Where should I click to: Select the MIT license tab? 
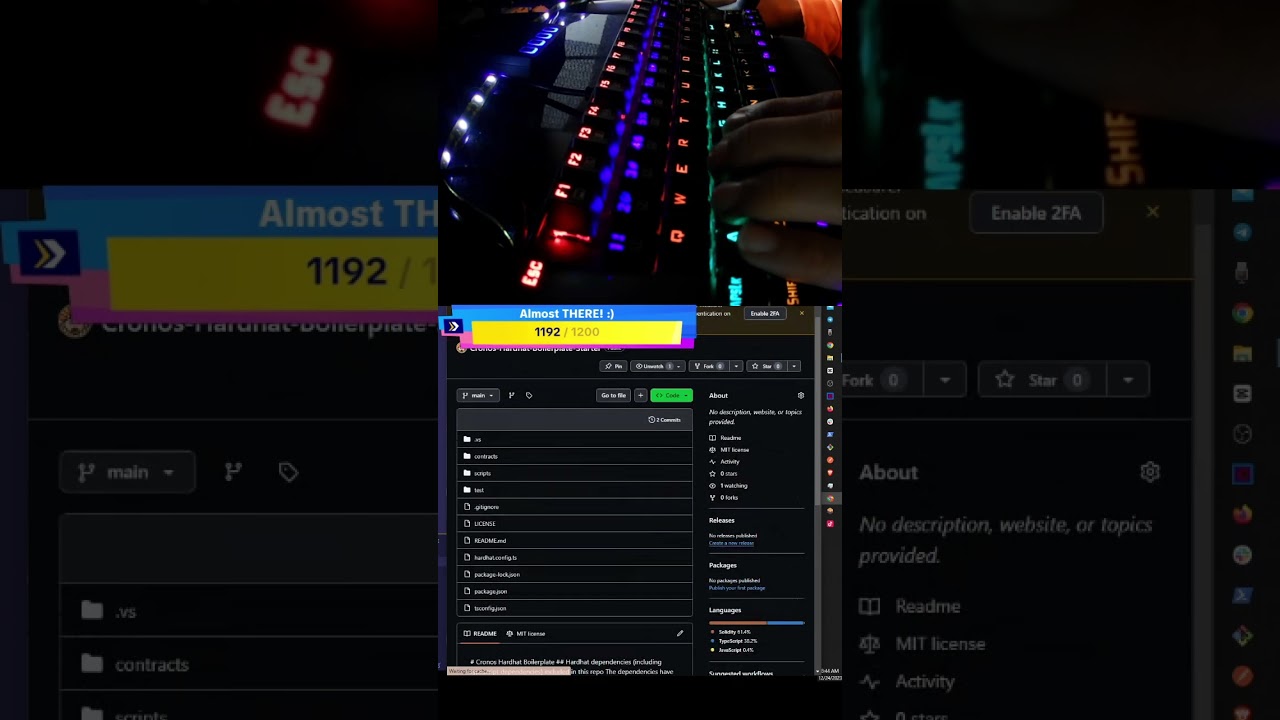pos(526,633)
